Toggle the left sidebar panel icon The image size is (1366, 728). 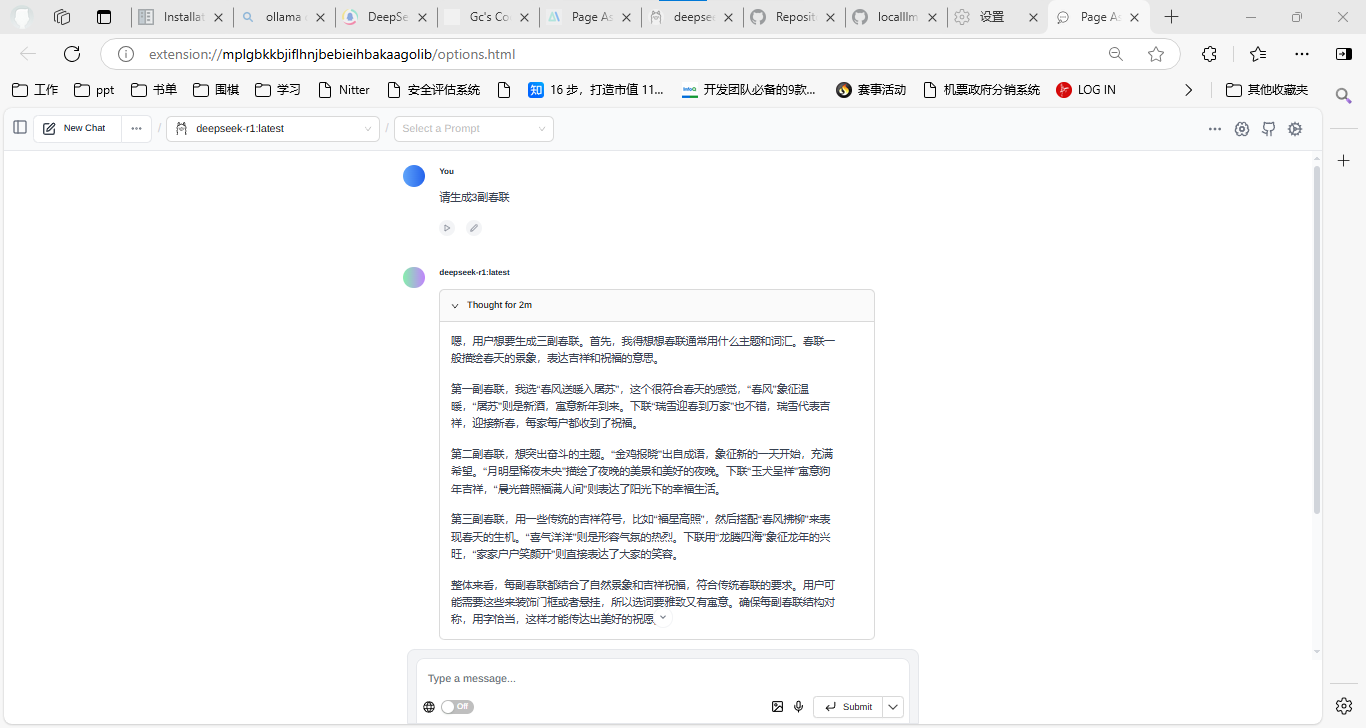[x=20, y=128]
